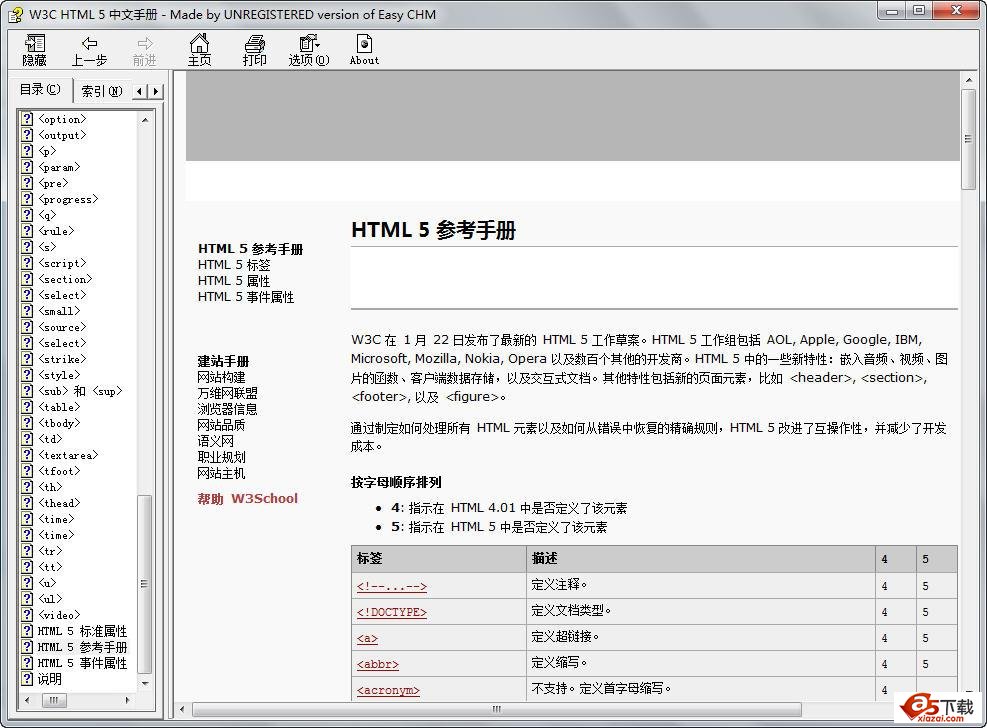The image size is (987, 728).
Task: Switch to the 目录 (Contents) tab
Action: point(40,89)
